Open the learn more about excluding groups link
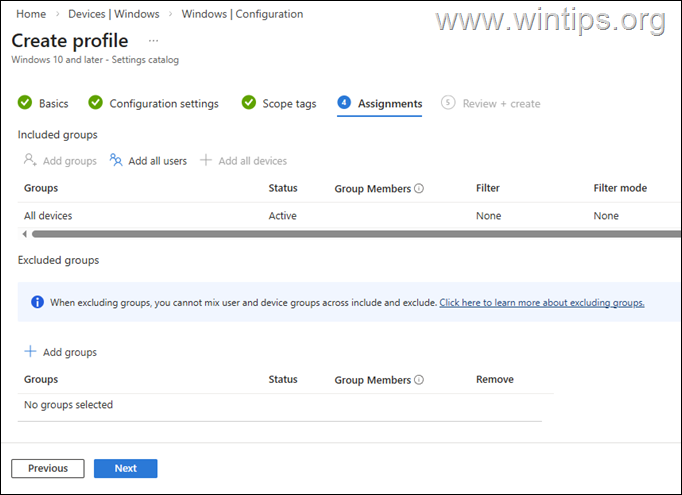 tap(542, 303)
